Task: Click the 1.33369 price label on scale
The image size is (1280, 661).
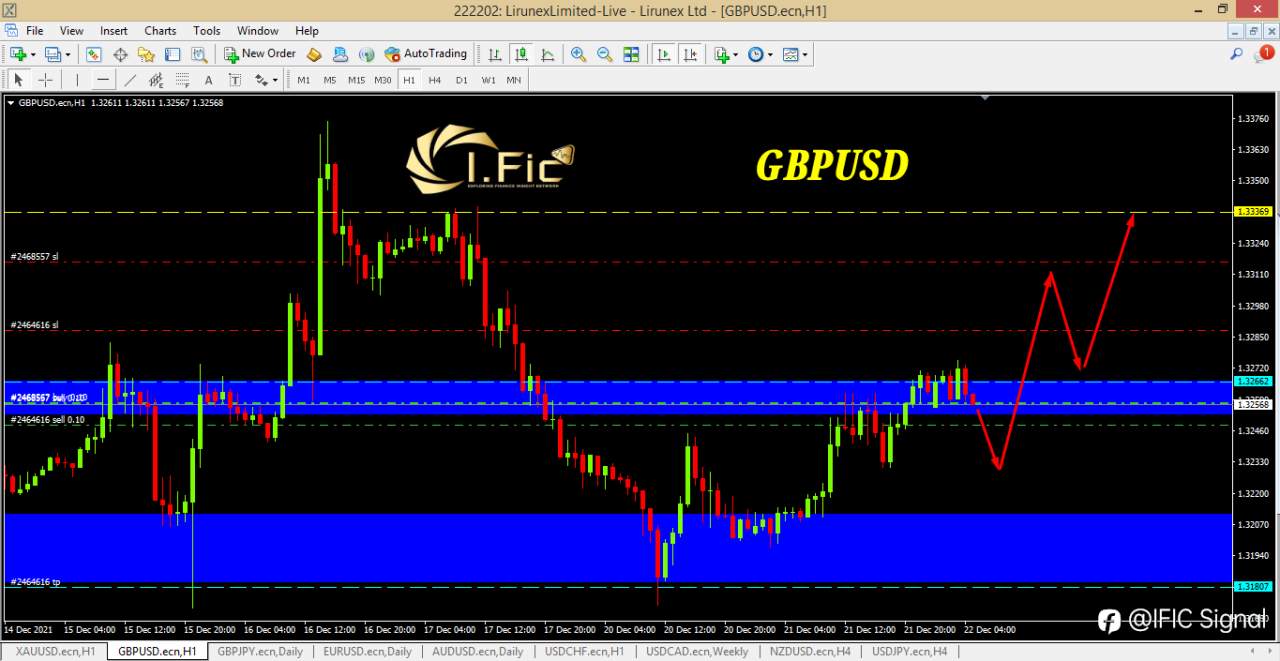Action: pos(1253,212)
